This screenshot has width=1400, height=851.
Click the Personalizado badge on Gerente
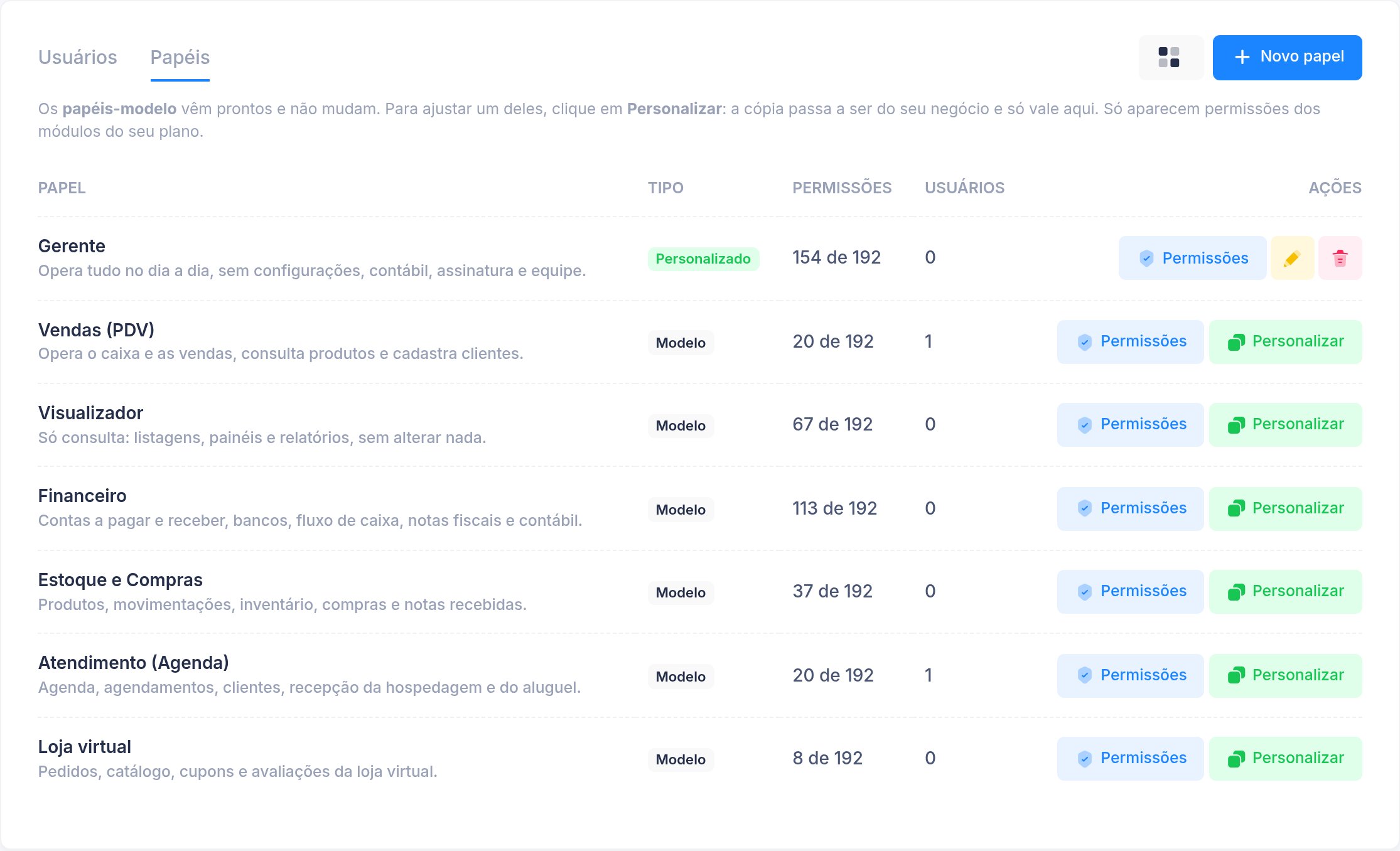point(703,259)
